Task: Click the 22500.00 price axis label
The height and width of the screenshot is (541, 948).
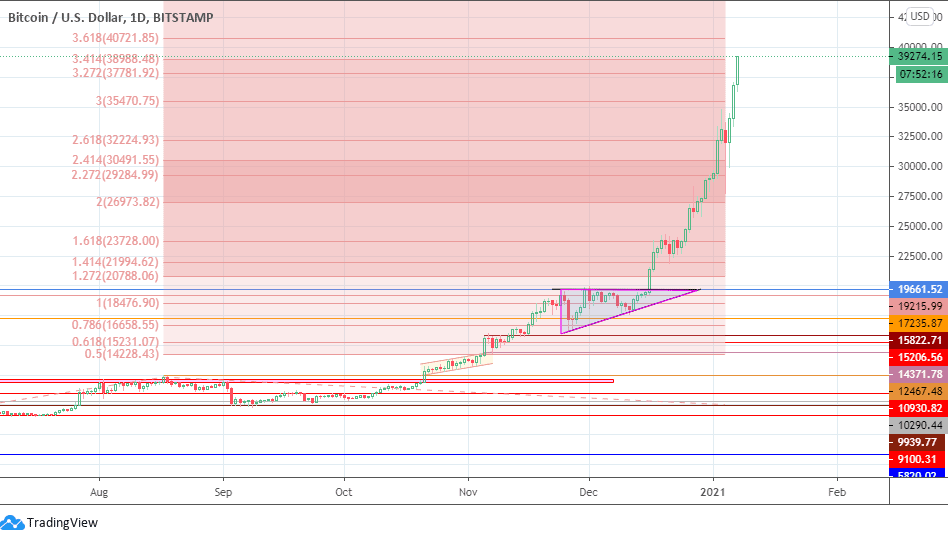Action: (920, 256)
